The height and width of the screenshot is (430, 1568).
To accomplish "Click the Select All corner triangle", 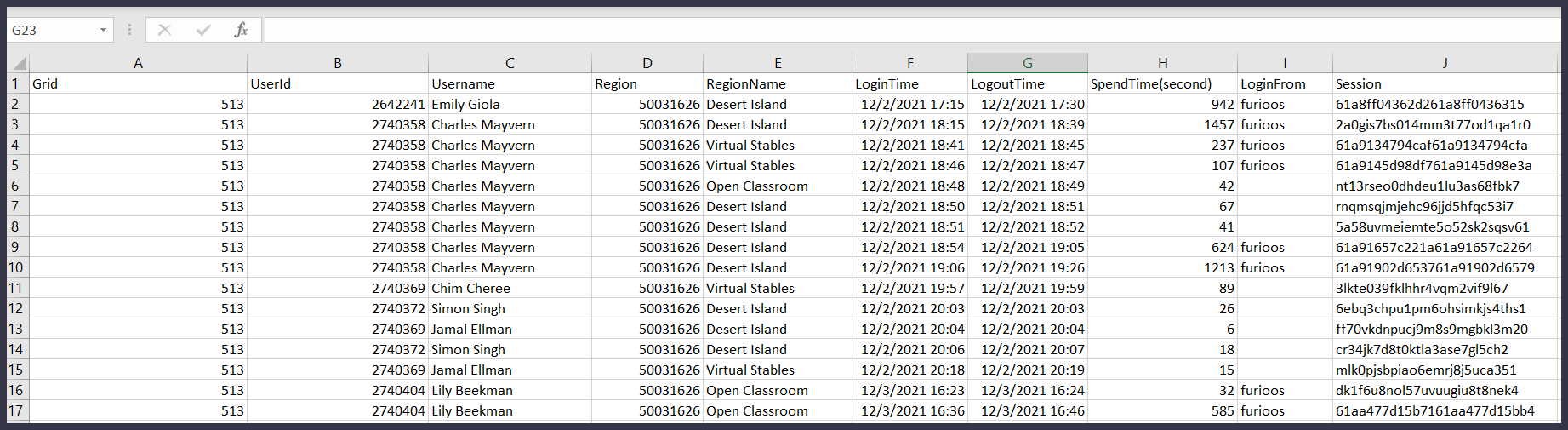I will pyautogui.click(x=19, y=63).
